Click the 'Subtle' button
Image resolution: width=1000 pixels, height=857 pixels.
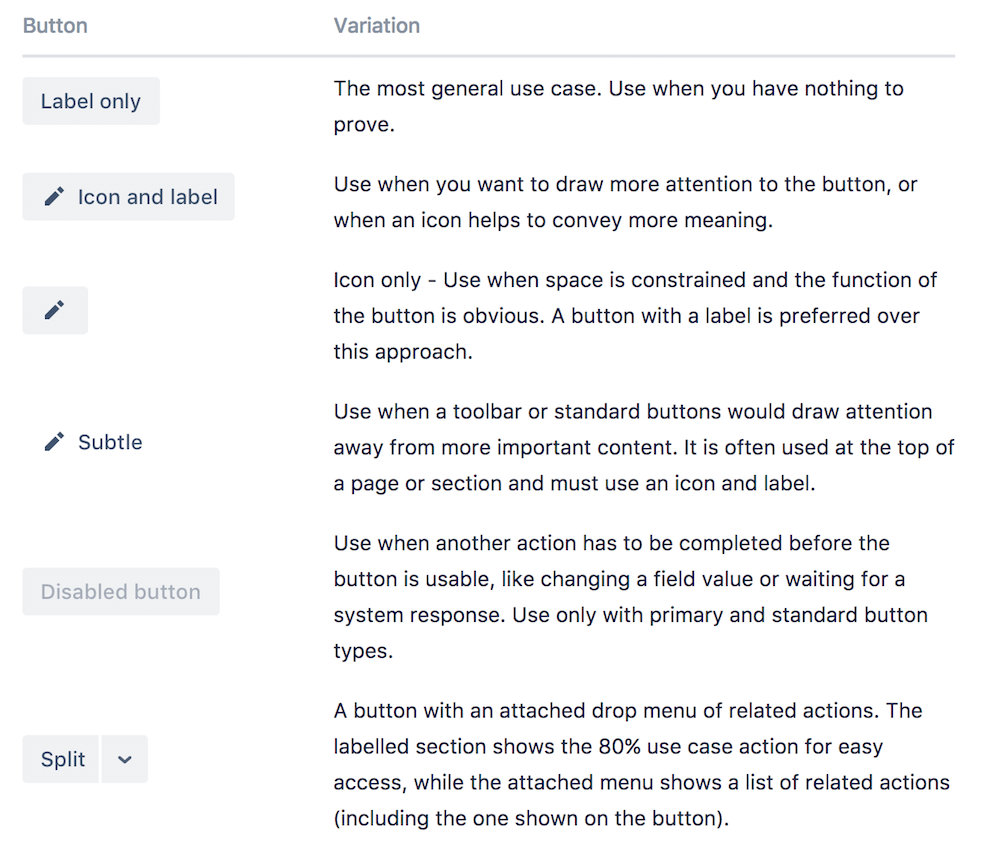[x=92, y=442]
